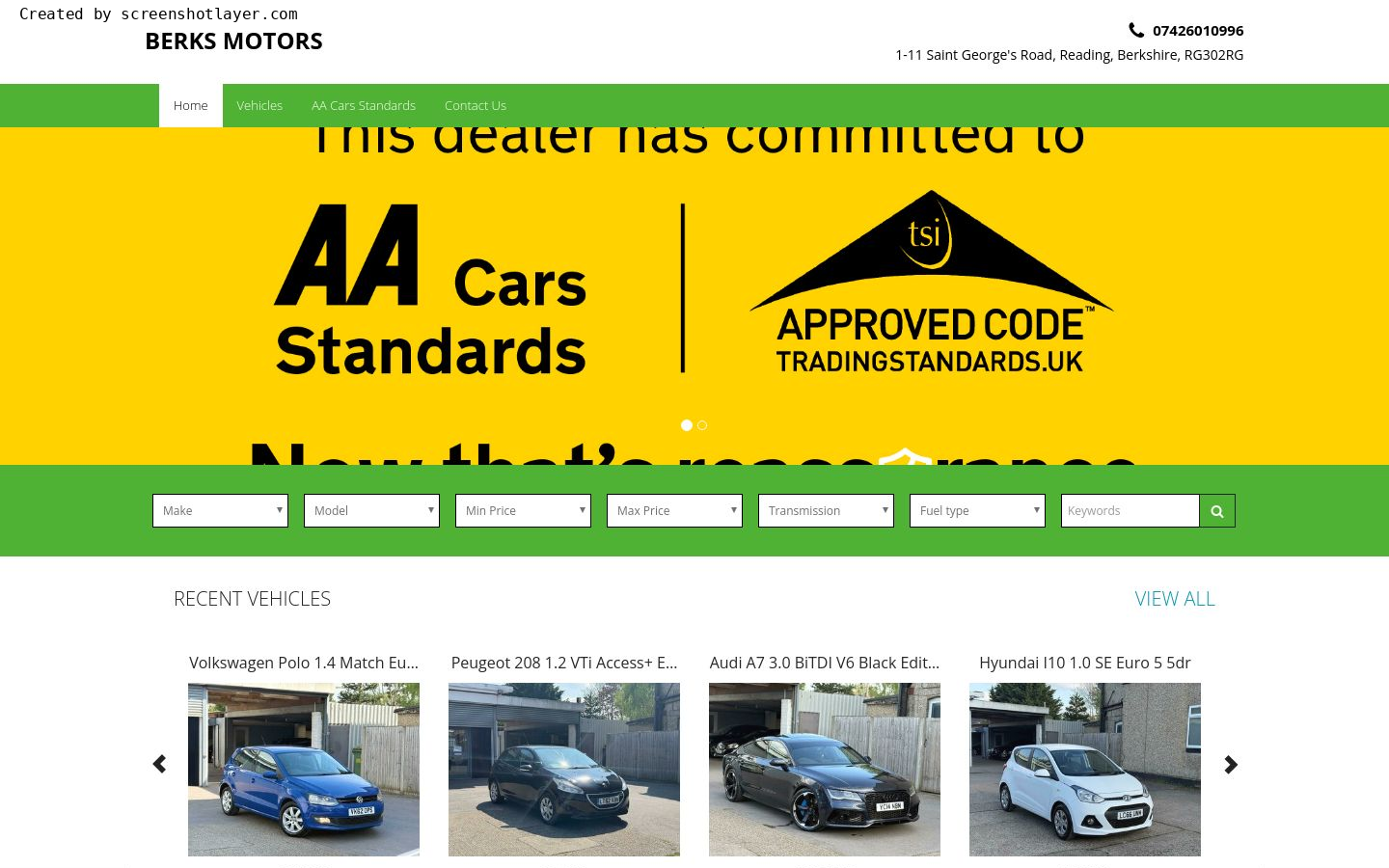Open the Model dropdown

pyautogui.click(x=371, y=511)
